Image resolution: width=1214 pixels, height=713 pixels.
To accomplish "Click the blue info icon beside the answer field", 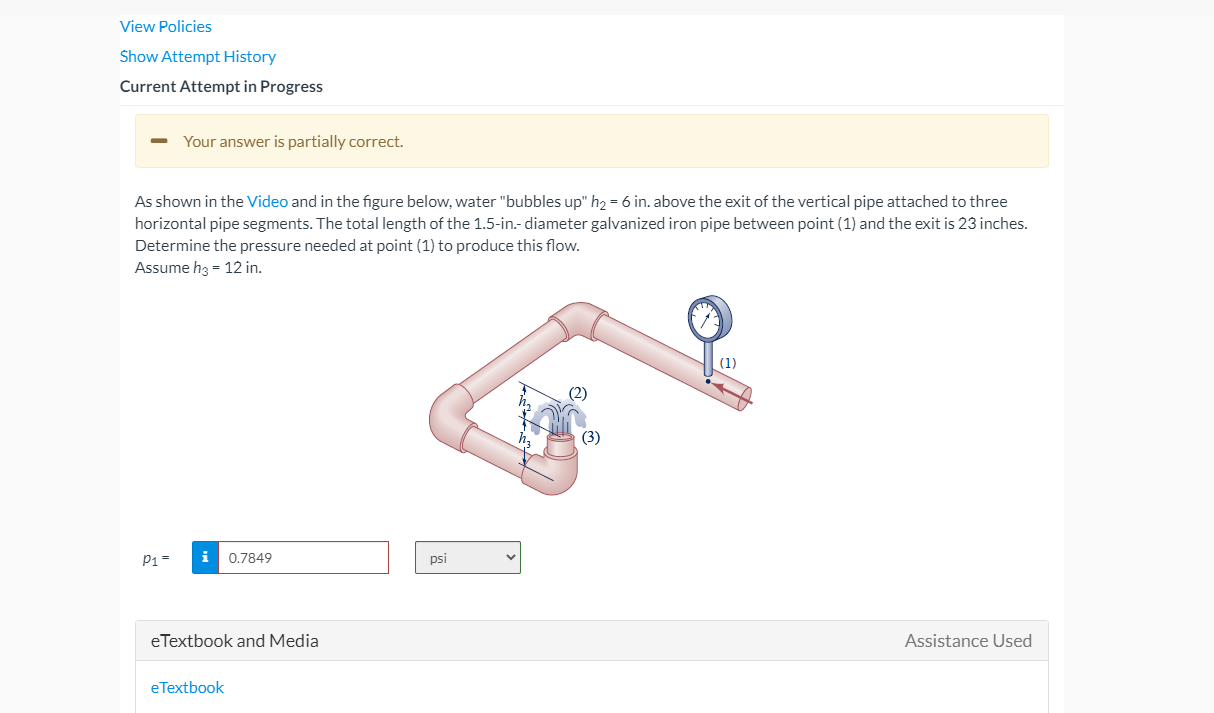I will click(205, 557).
